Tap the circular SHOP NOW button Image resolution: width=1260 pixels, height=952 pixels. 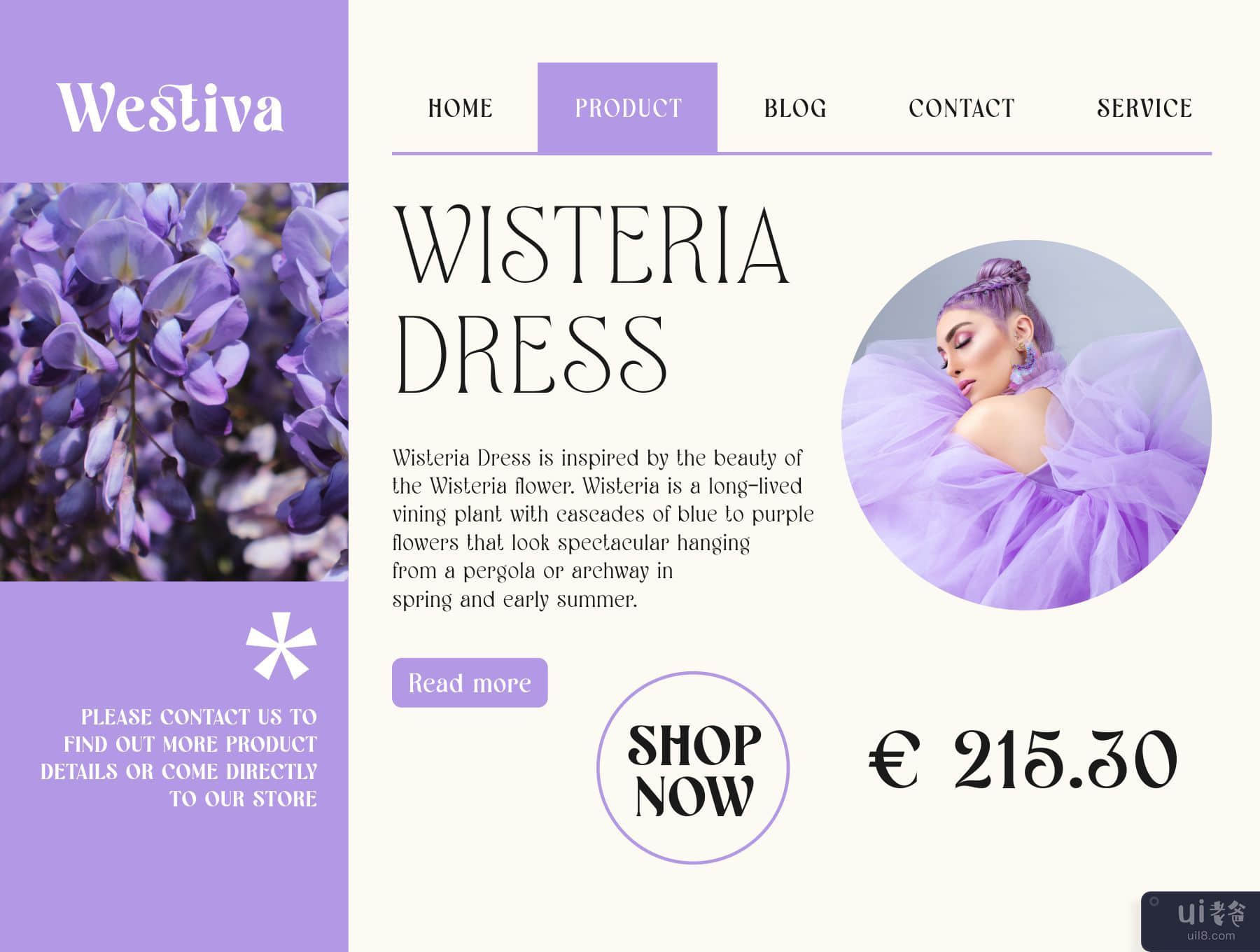click(x=693, y=768)
